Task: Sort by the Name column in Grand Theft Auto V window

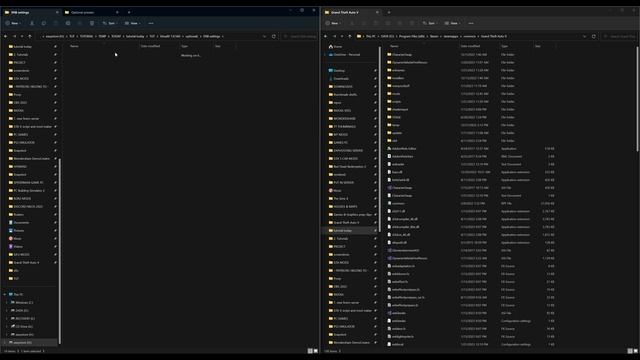Action: (x=394, y=46)
